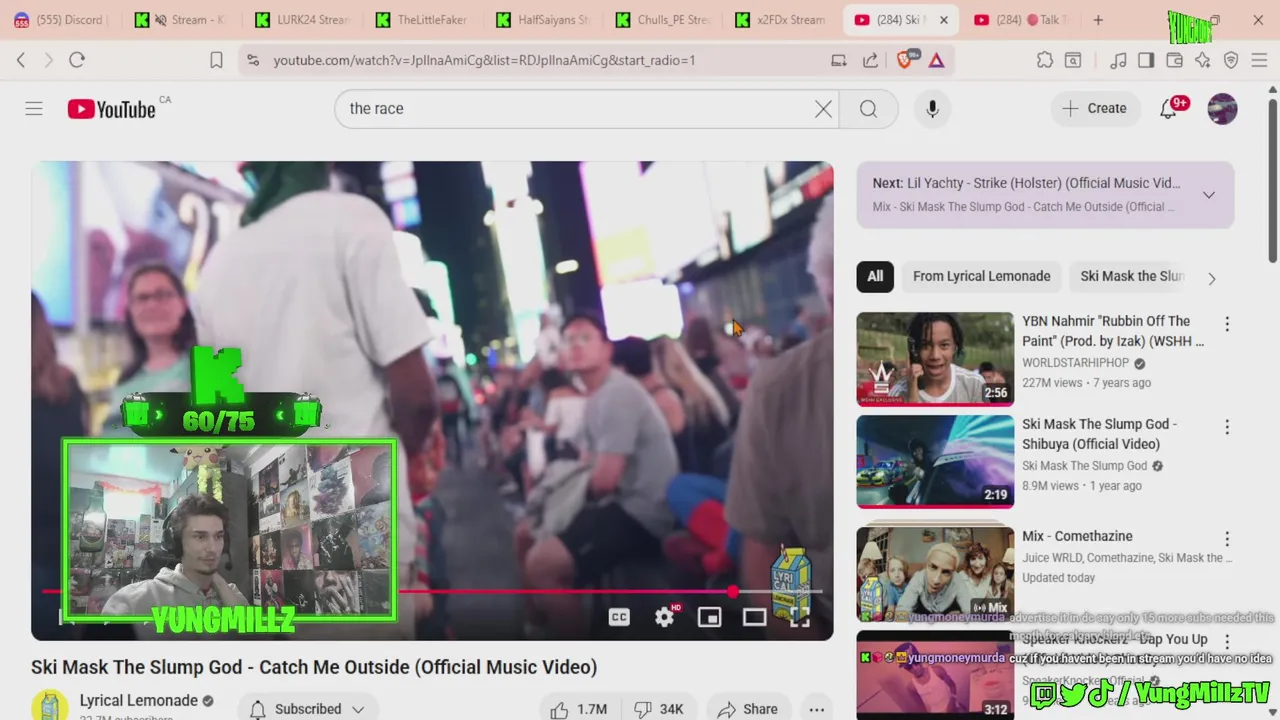Open video settings gear
The image size is (1280, 720).
(x=665, y=617)
